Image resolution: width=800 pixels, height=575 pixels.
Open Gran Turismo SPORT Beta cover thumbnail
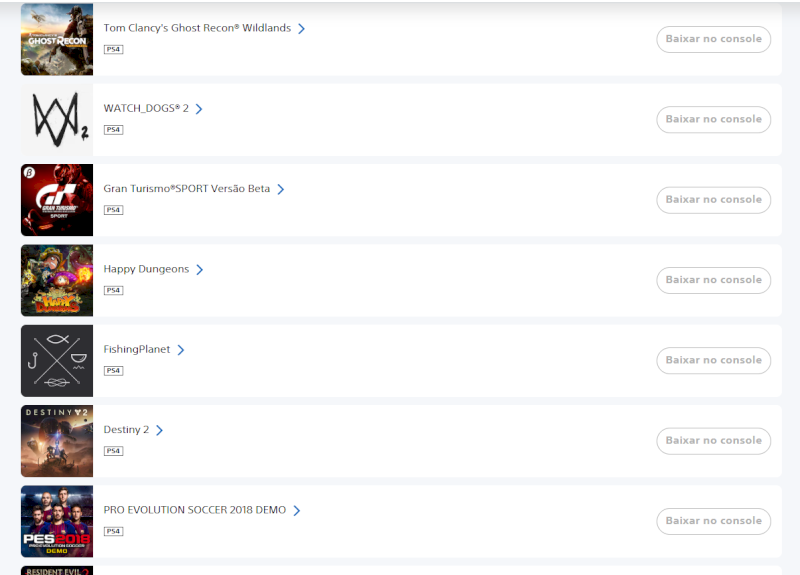coord(57,200)
